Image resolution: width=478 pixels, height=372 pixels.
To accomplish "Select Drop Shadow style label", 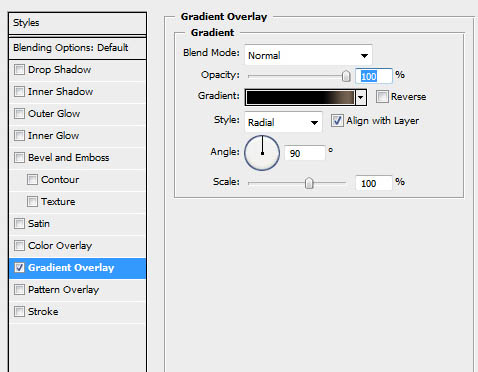I will [60, 70].
